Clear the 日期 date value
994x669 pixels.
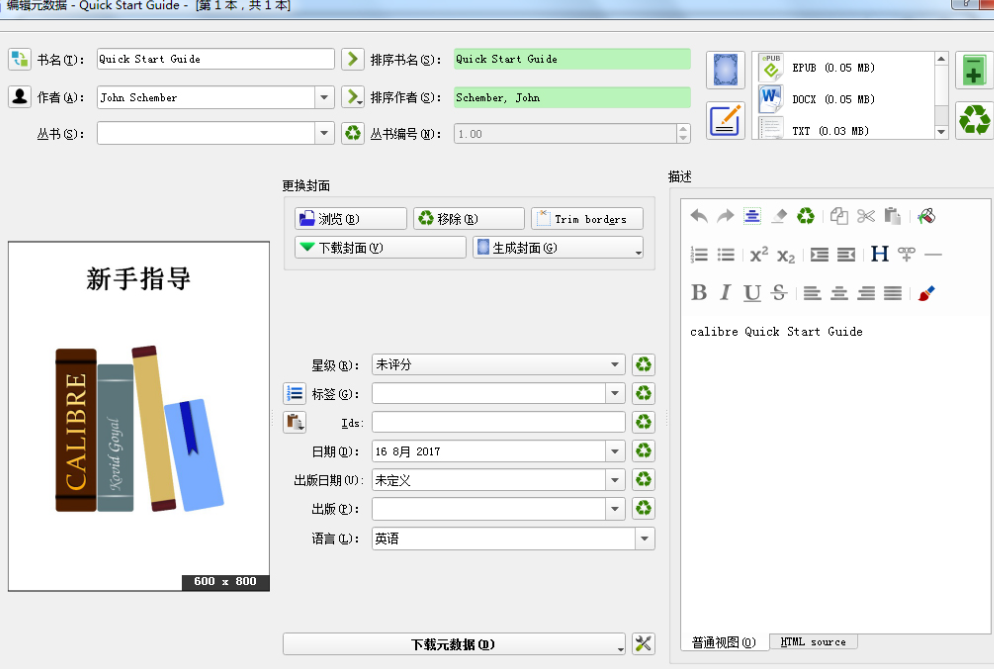click(x=643, y=451)
